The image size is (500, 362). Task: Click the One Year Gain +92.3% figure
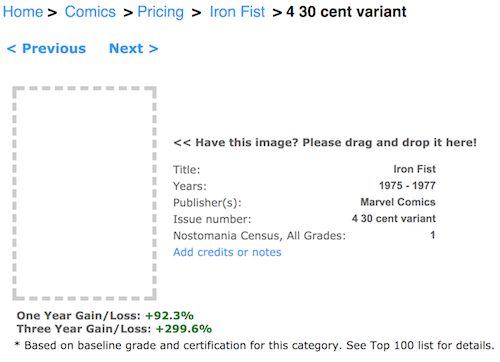(169, 315)
